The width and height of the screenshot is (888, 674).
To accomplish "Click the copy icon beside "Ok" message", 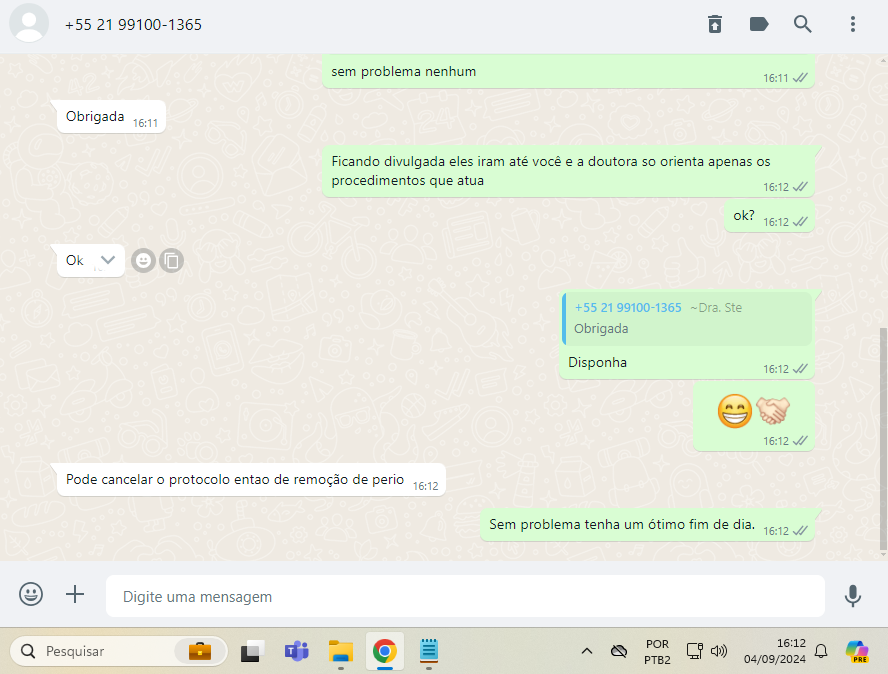I will [172, 260].
